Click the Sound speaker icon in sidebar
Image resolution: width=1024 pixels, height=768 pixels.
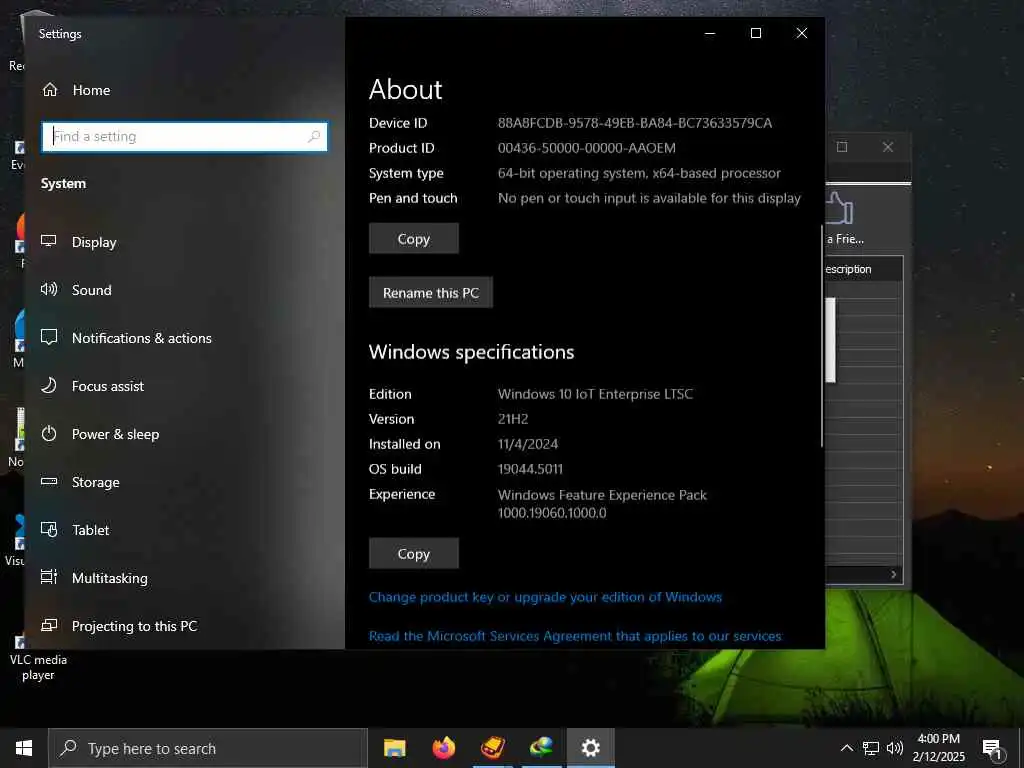click(49, 289)
